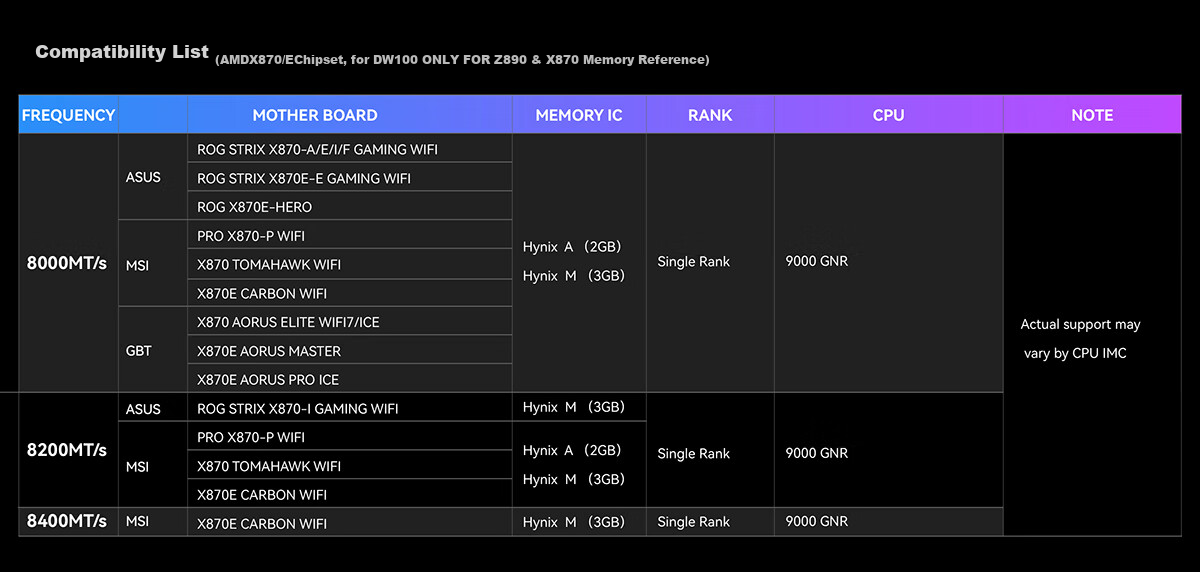This screenshot has width=1200, height=572.
Task: Select the CPU column header
Action: coord(888,115)
